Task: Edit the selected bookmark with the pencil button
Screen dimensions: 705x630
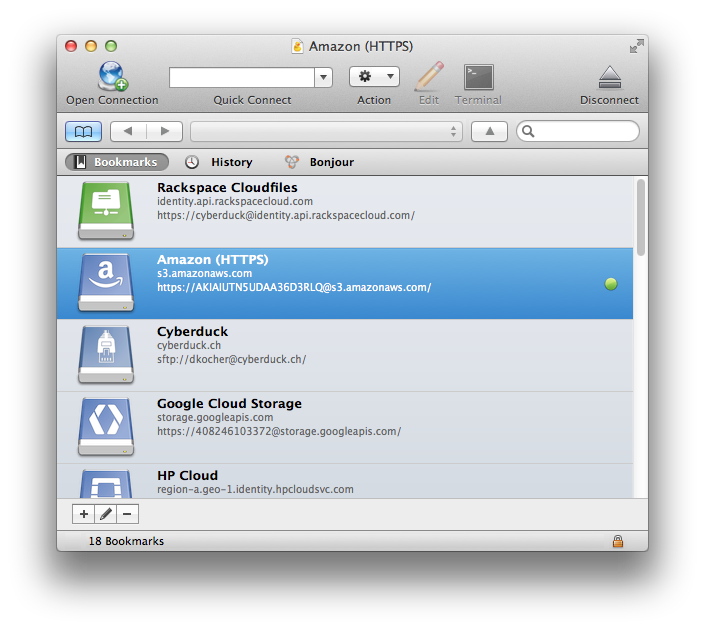Action: [106, 514]
